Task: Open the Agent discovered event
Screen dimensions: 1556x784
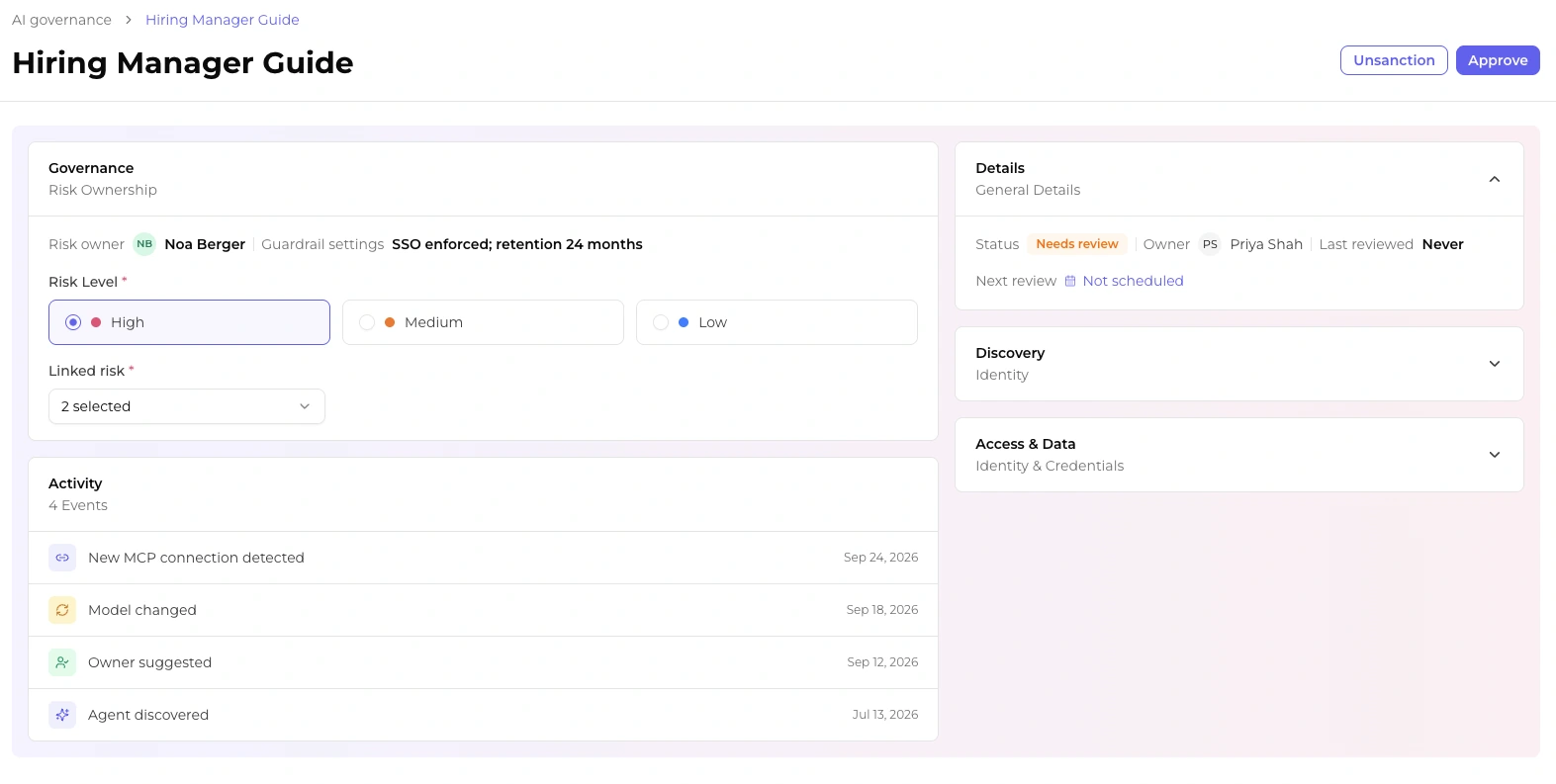Action: click(x=483, y=715)
